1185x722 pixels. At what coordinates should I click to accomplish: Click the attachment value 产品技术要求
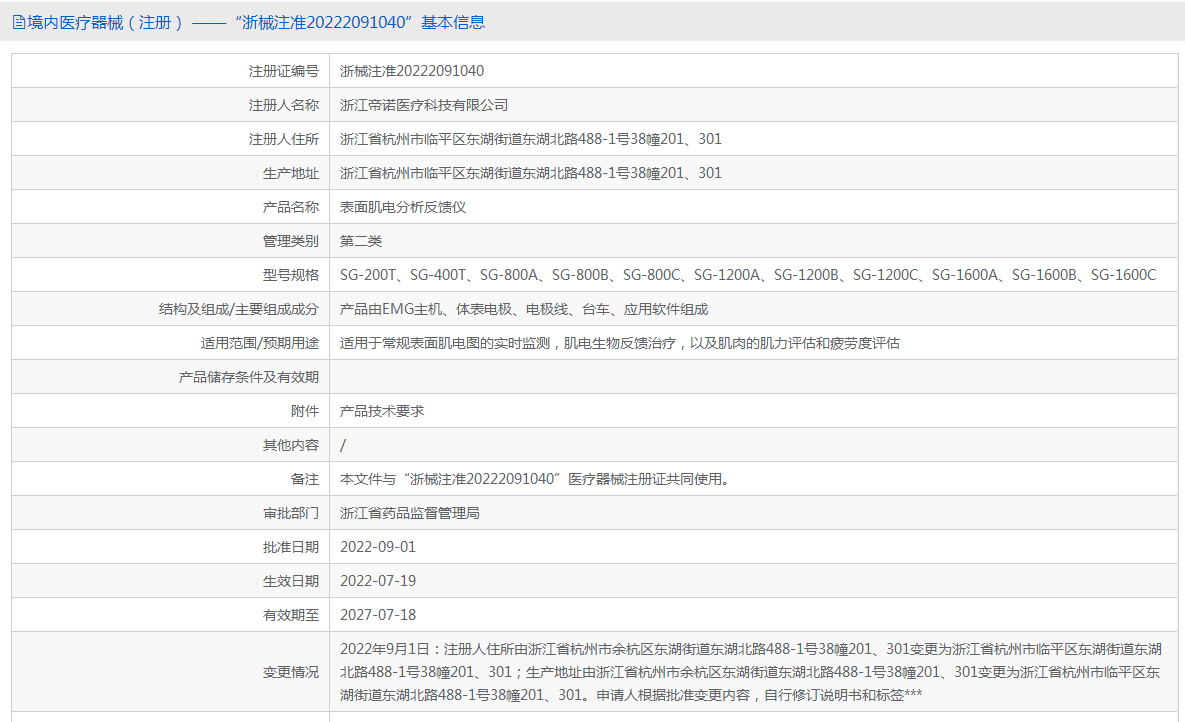pos(382,411)
